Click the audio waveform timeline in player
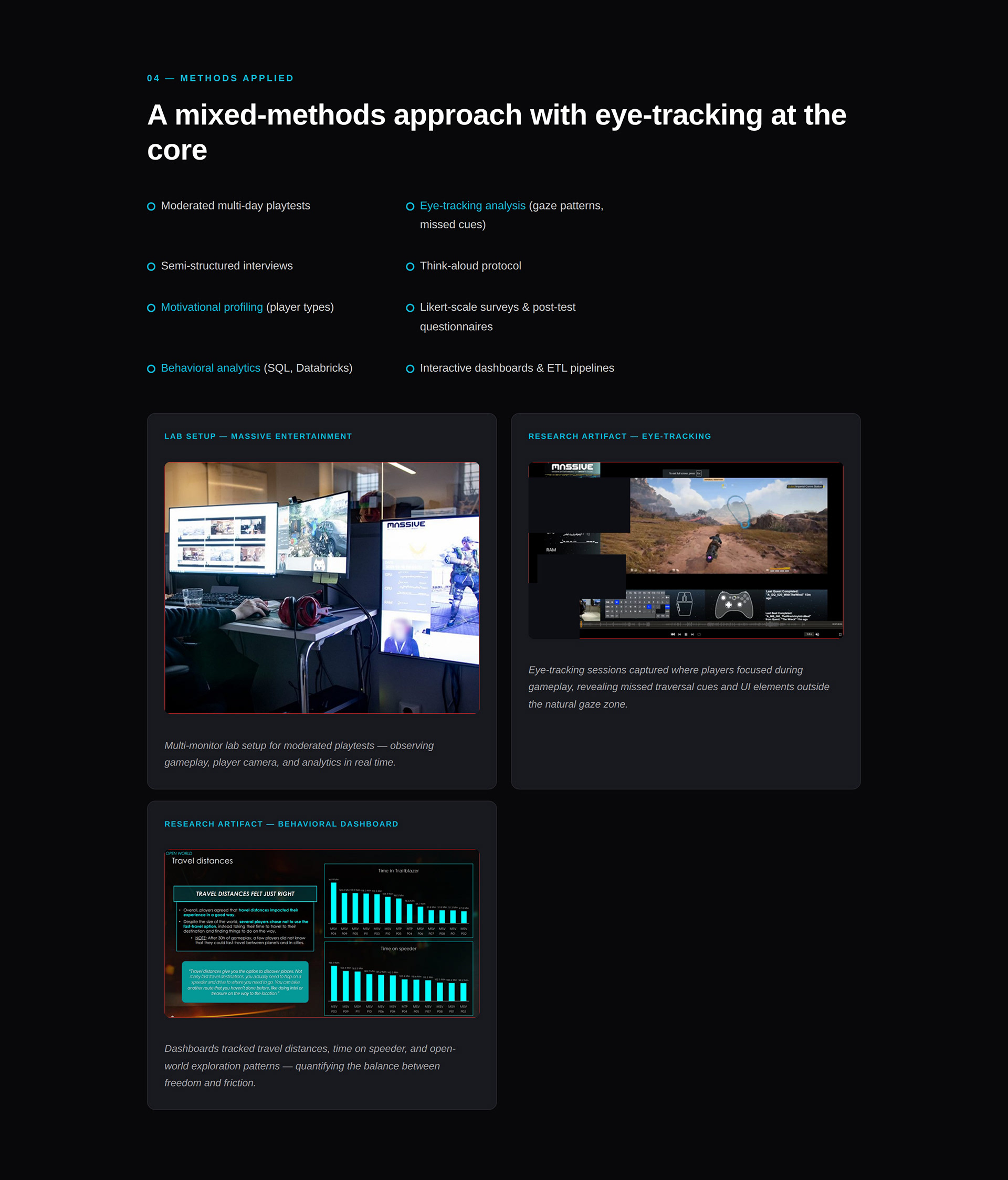This screenshot has height=1180, width=1008. pyautogui.click(x=706, y=624)
